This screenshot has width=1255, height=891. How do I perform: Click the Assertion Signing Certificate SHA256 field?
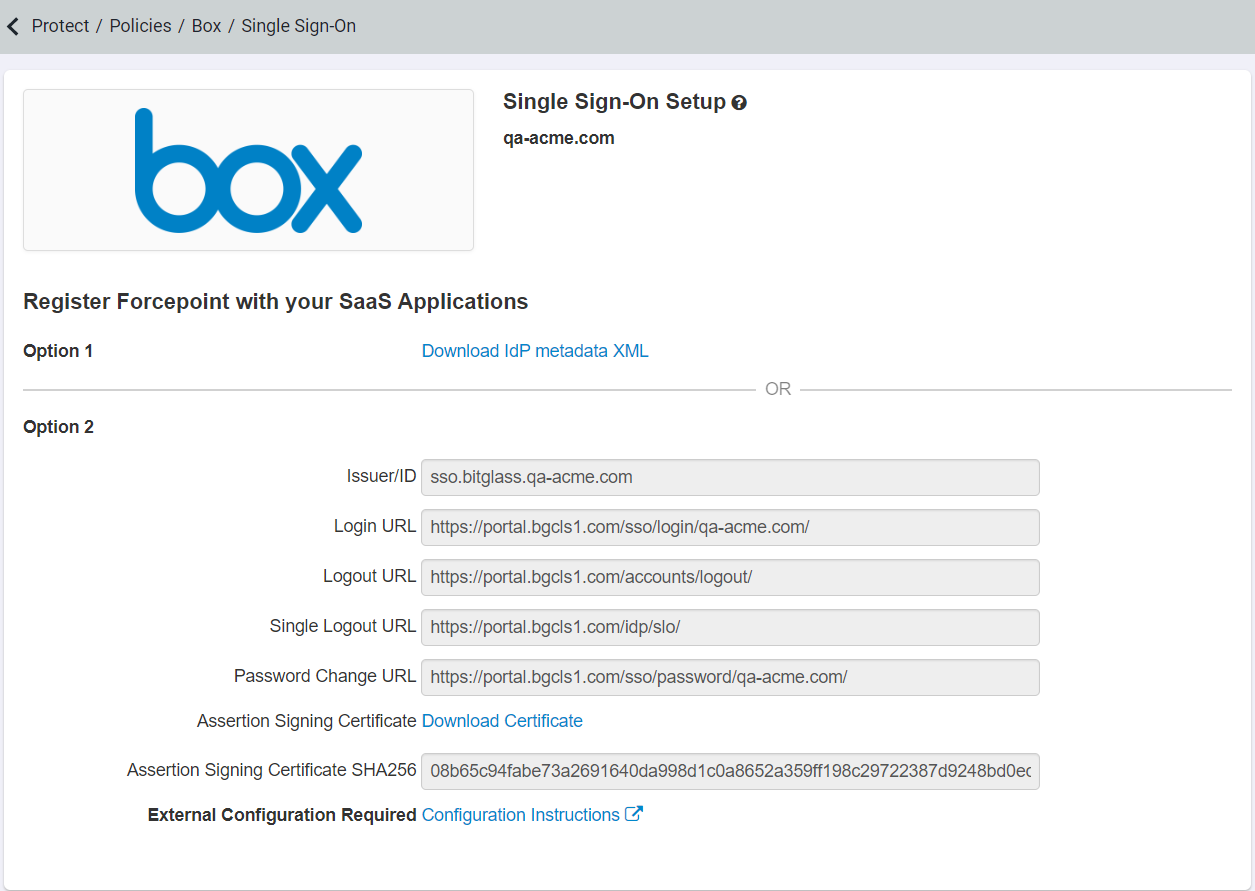731,771
